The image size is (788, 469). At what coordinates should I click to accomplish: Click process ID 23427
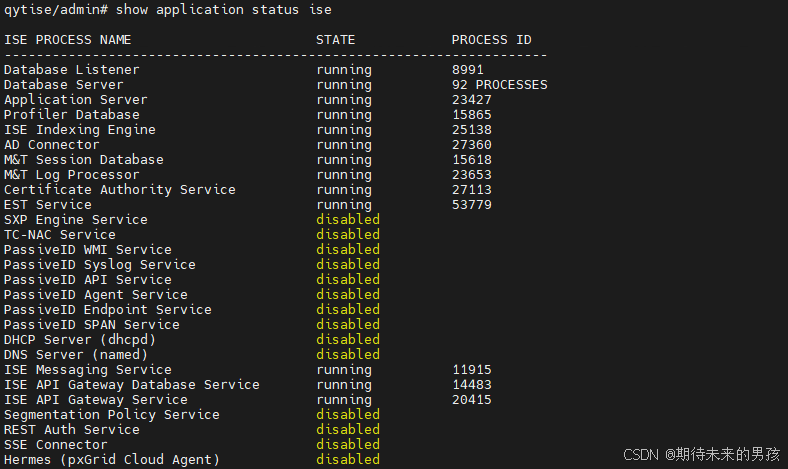(472, 100)
